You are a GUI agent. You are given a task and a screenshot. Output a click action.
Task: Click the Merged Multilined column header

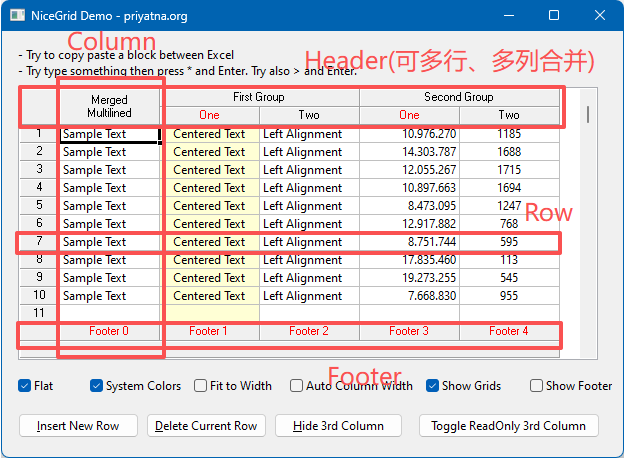[109, 106]
